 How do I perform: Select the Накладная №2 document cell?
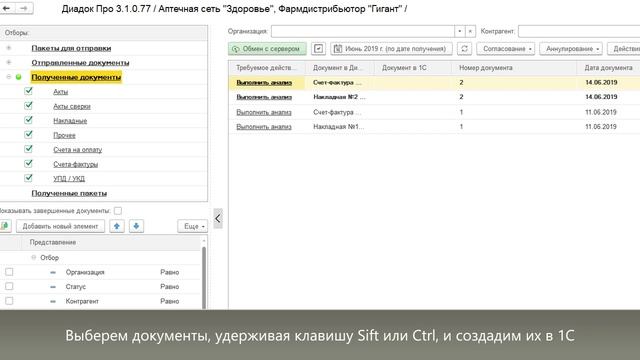click(x=340, y=97)
